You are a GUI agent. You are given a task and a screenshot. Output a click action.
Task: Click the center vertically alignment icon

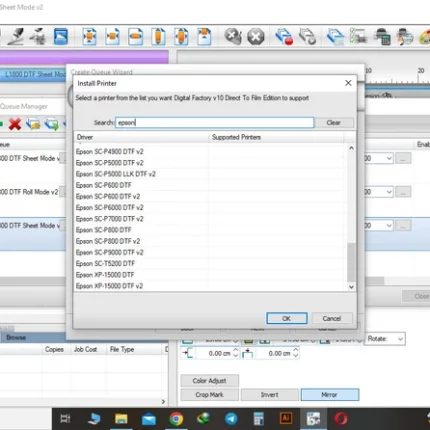pos(181,36)
